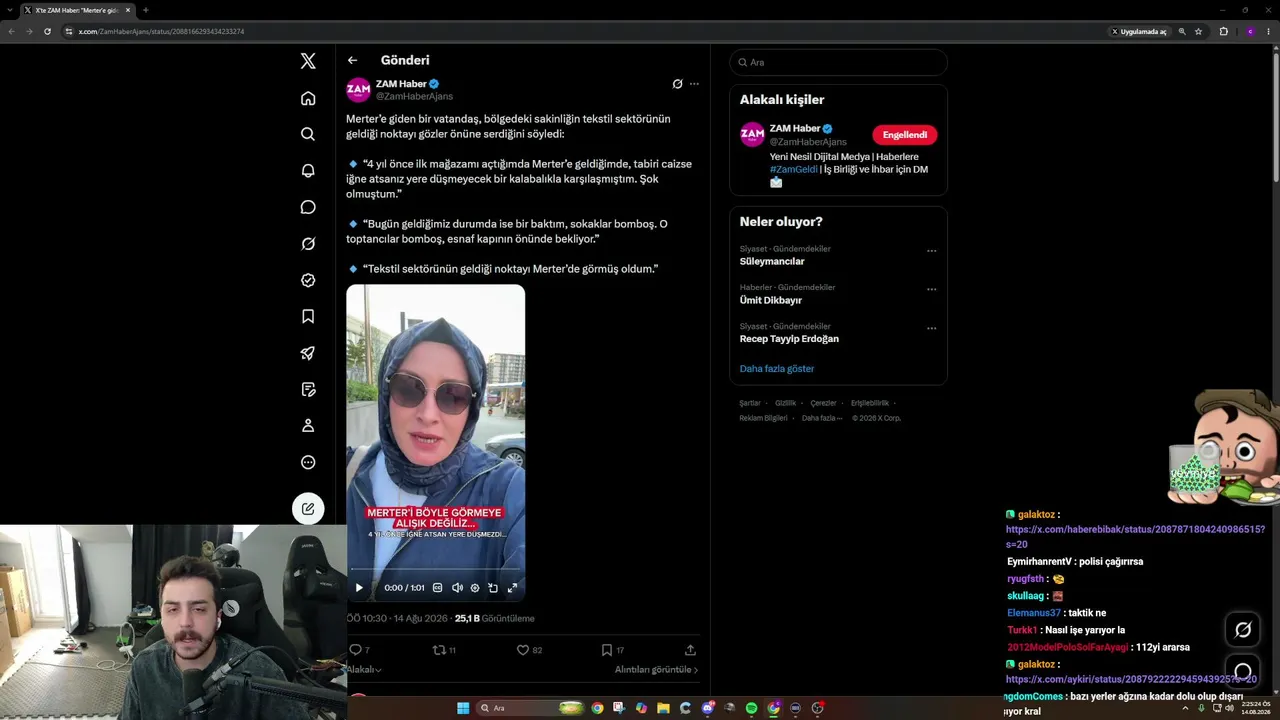Viewport: 1280px width, 720px height.
Task: Click Daha fazla göster link
Action: [x=777, y=369]
